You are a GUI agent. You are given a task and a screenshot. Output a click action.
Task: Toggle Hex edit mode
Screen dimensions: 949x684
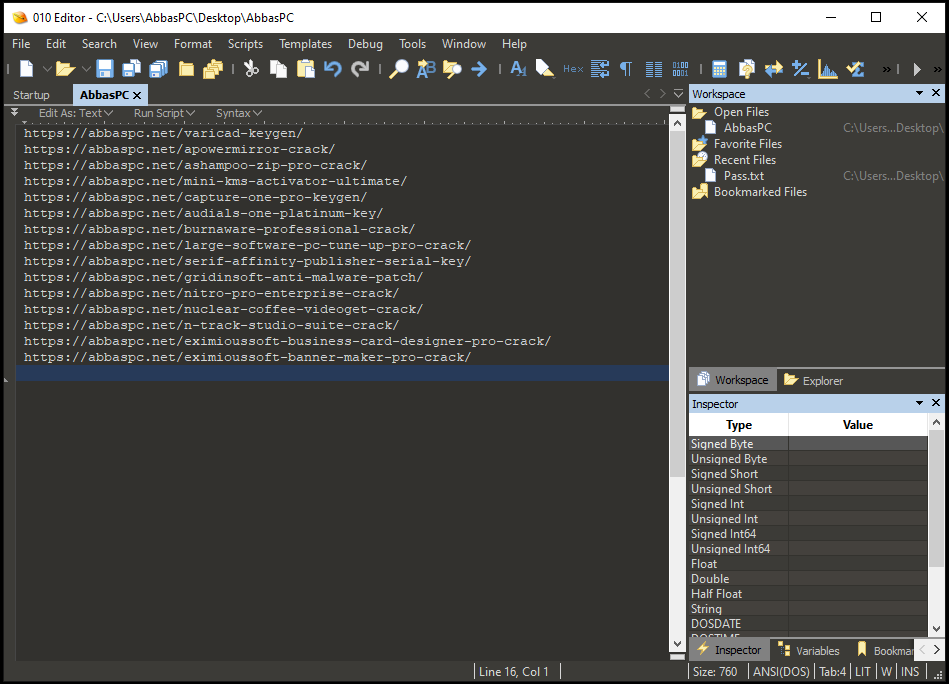point(573,69)
